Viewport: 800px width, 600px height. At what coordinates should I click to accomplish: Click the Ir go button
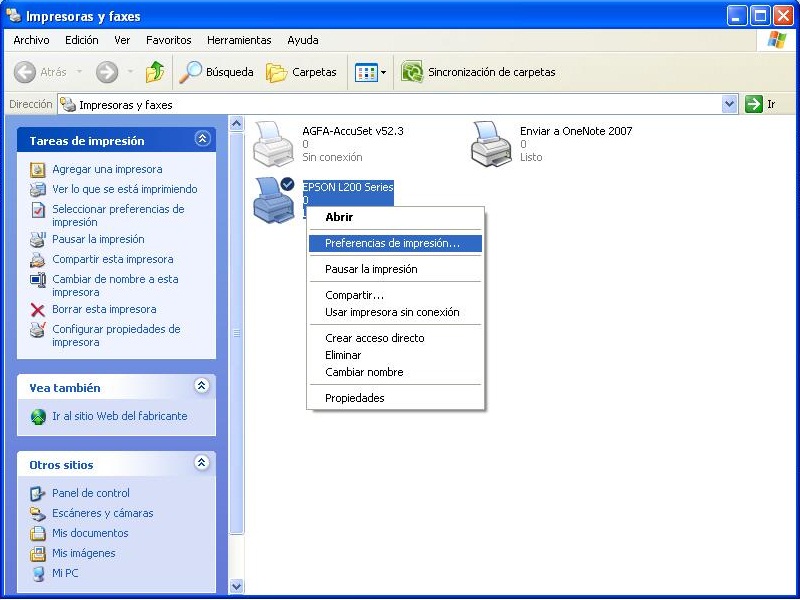coord(761,104)
